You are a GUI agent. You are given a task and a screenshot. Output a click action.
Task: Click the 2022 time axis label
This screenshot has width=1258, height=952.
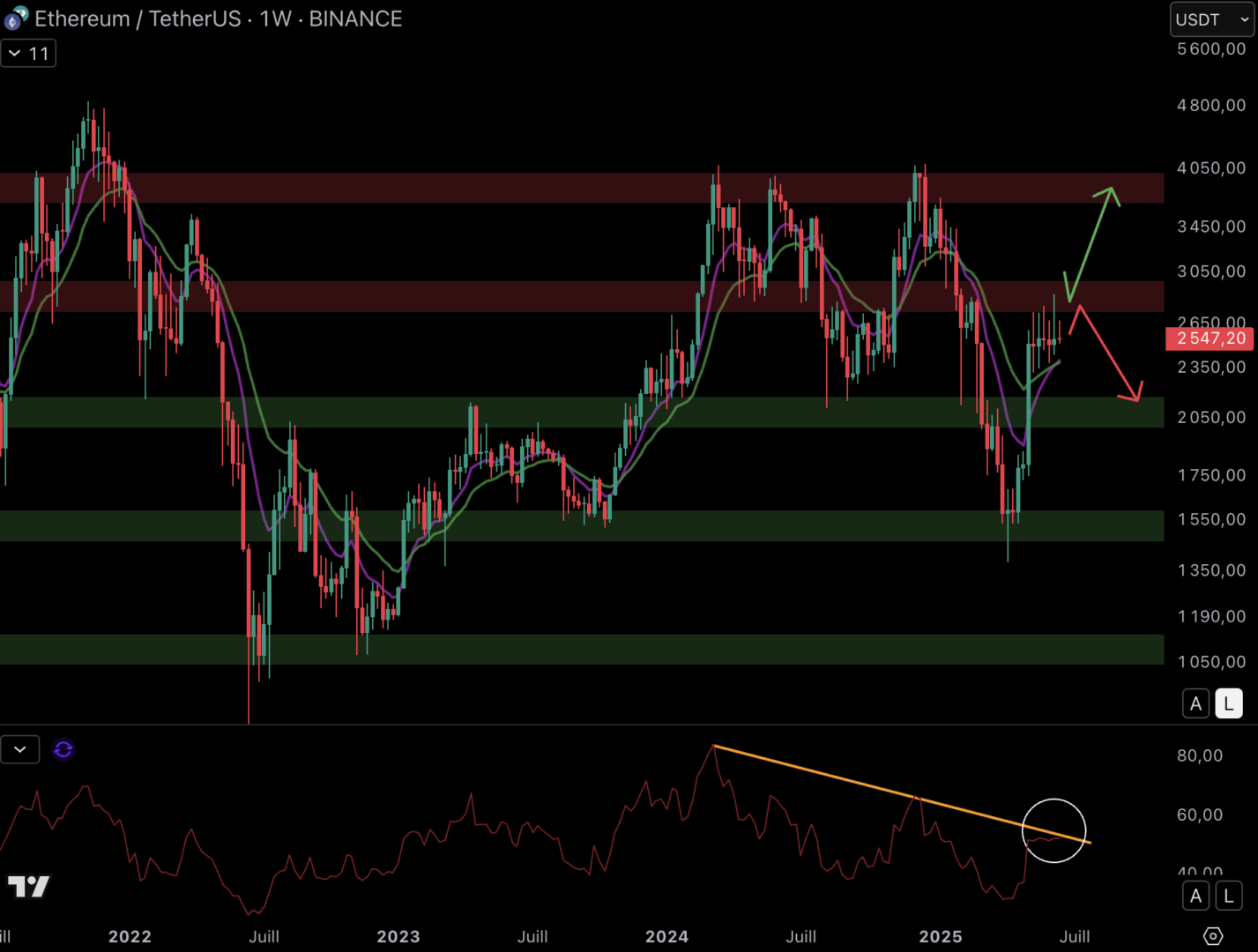(130, 937)
